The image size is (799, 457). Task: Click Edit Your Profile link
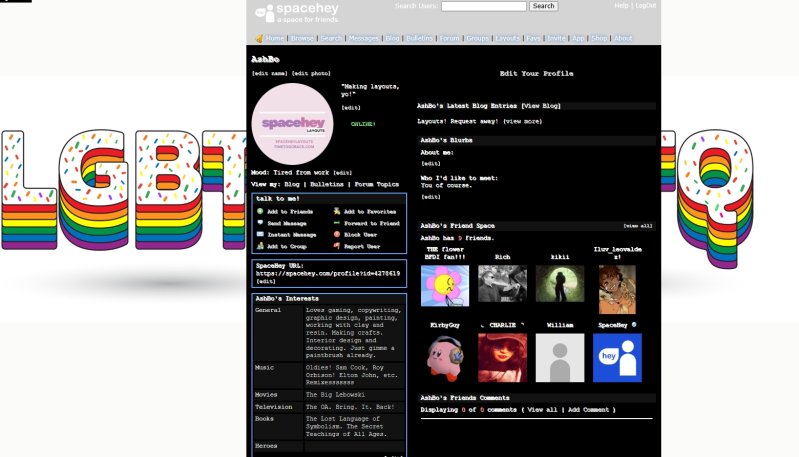pos(536,73)
